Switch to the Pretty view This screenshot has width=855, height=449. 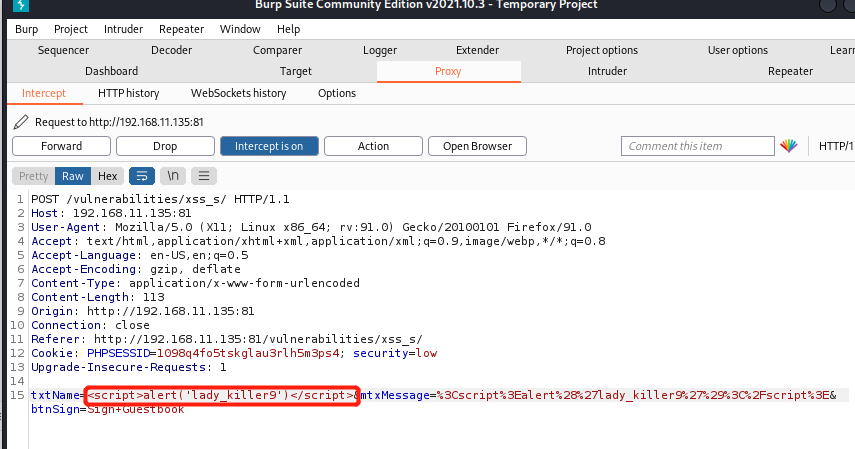(33, 176)
